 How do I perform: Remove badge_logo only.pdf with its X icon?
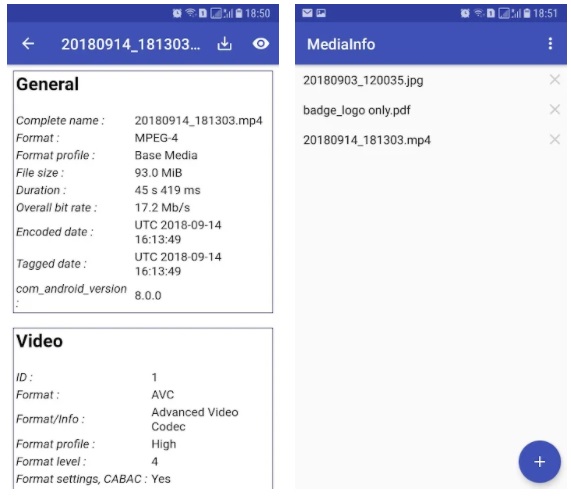click(x=555, y=109)
